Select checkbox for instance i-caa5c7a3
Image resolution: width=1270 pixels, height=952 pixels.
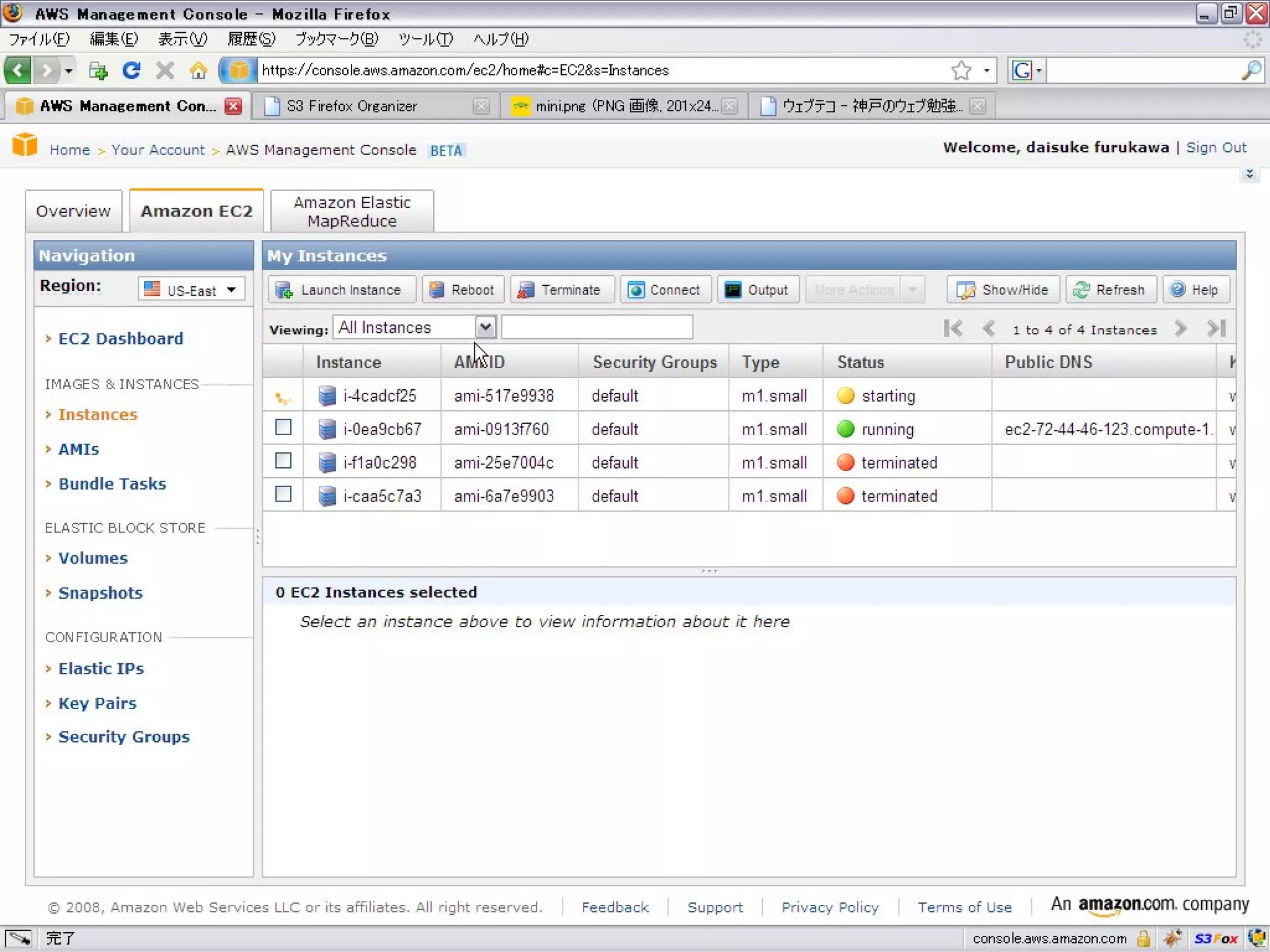[283, 494]
